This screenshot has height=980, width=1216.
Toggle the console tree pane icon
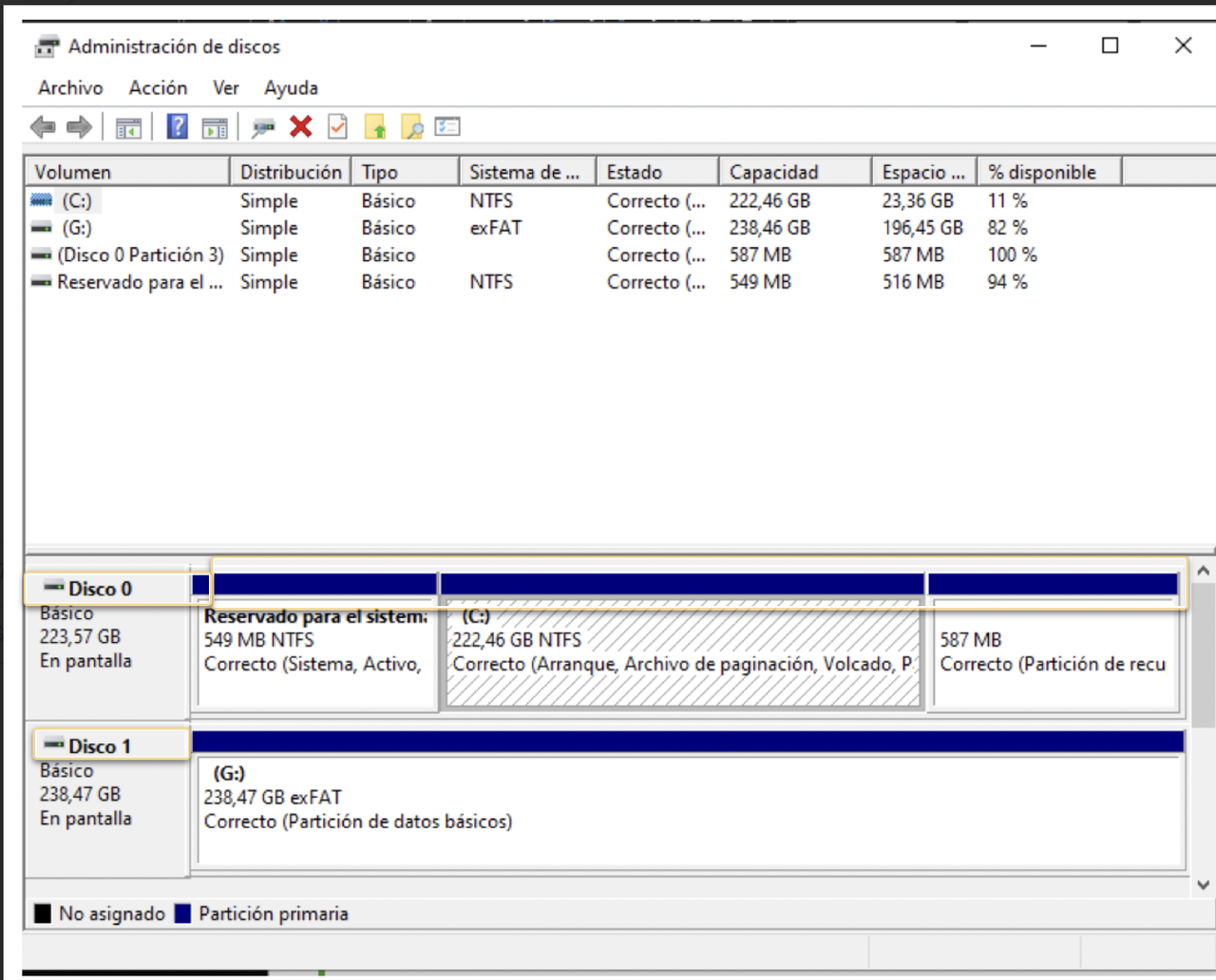click(x=128, y=126)
